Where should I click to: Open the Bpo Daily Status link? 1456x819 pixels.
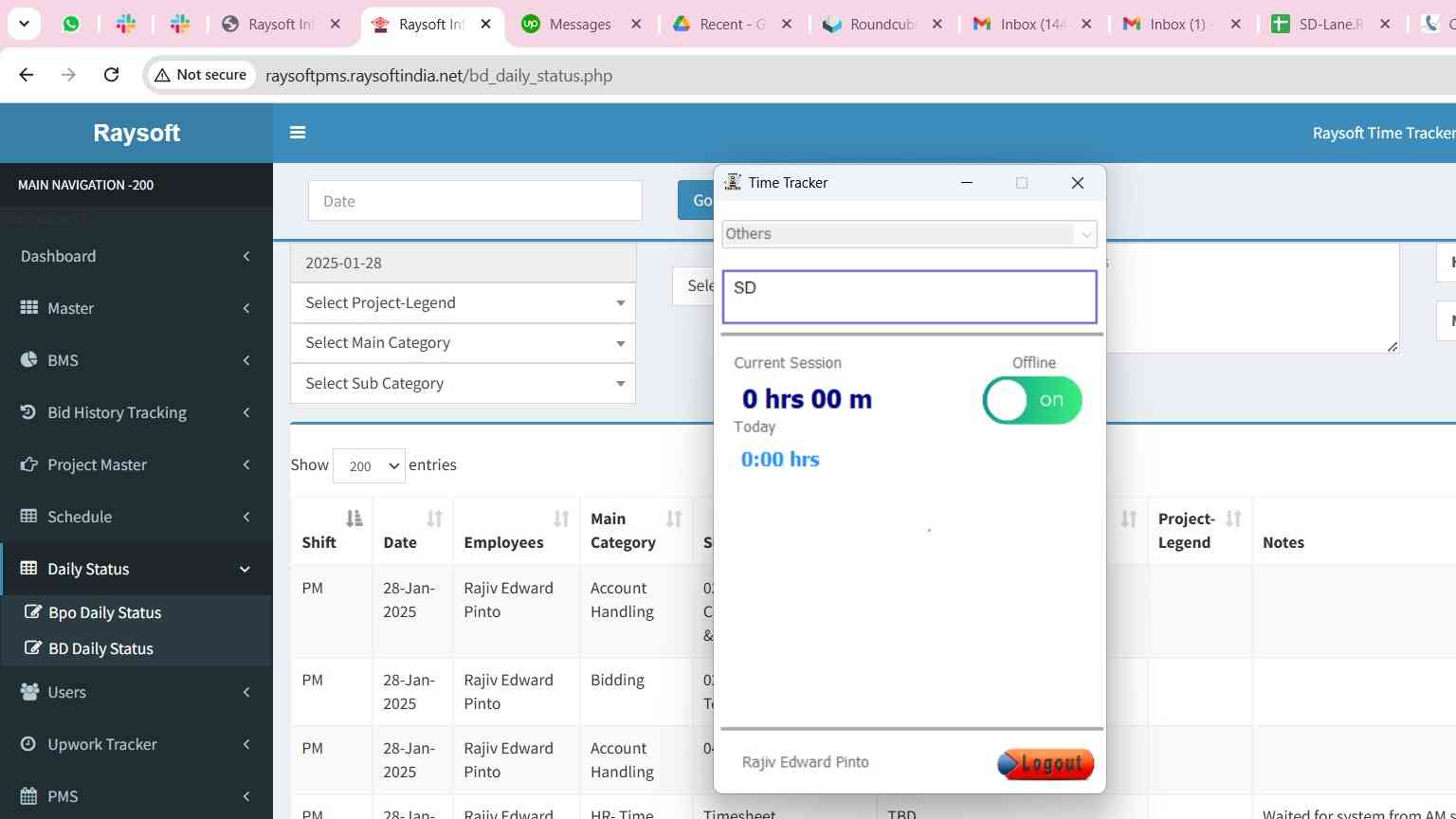(x=104, y=612)
